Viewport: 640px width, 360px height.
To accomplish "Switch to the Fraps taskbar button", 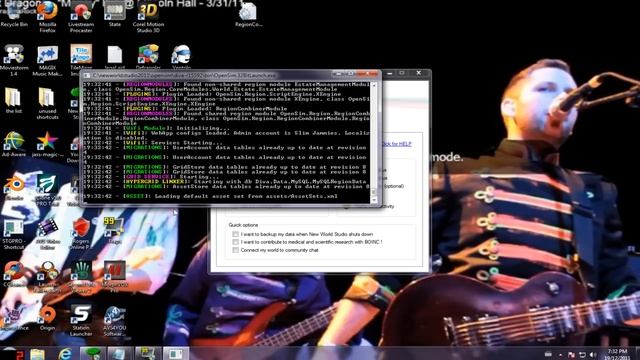I will point(148,353).
